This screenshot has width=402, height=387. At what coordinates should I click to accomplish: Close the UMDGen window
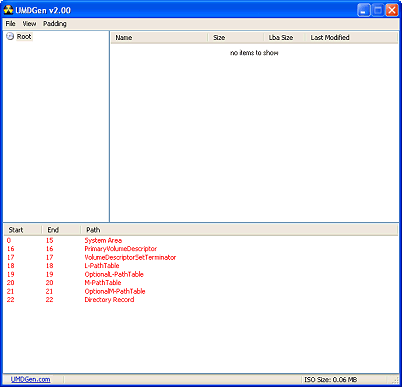(x=392, y=10)
